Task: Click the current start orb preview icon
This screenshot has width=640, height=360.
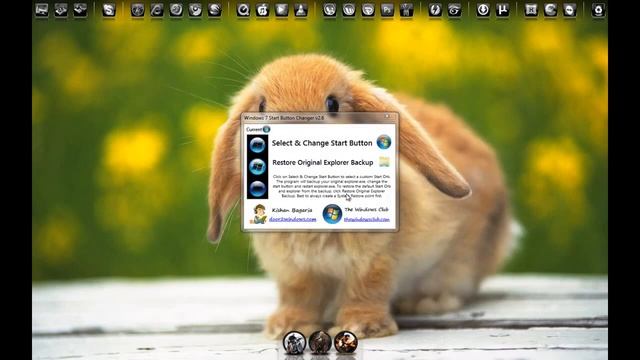Action: tap(267, 129)
